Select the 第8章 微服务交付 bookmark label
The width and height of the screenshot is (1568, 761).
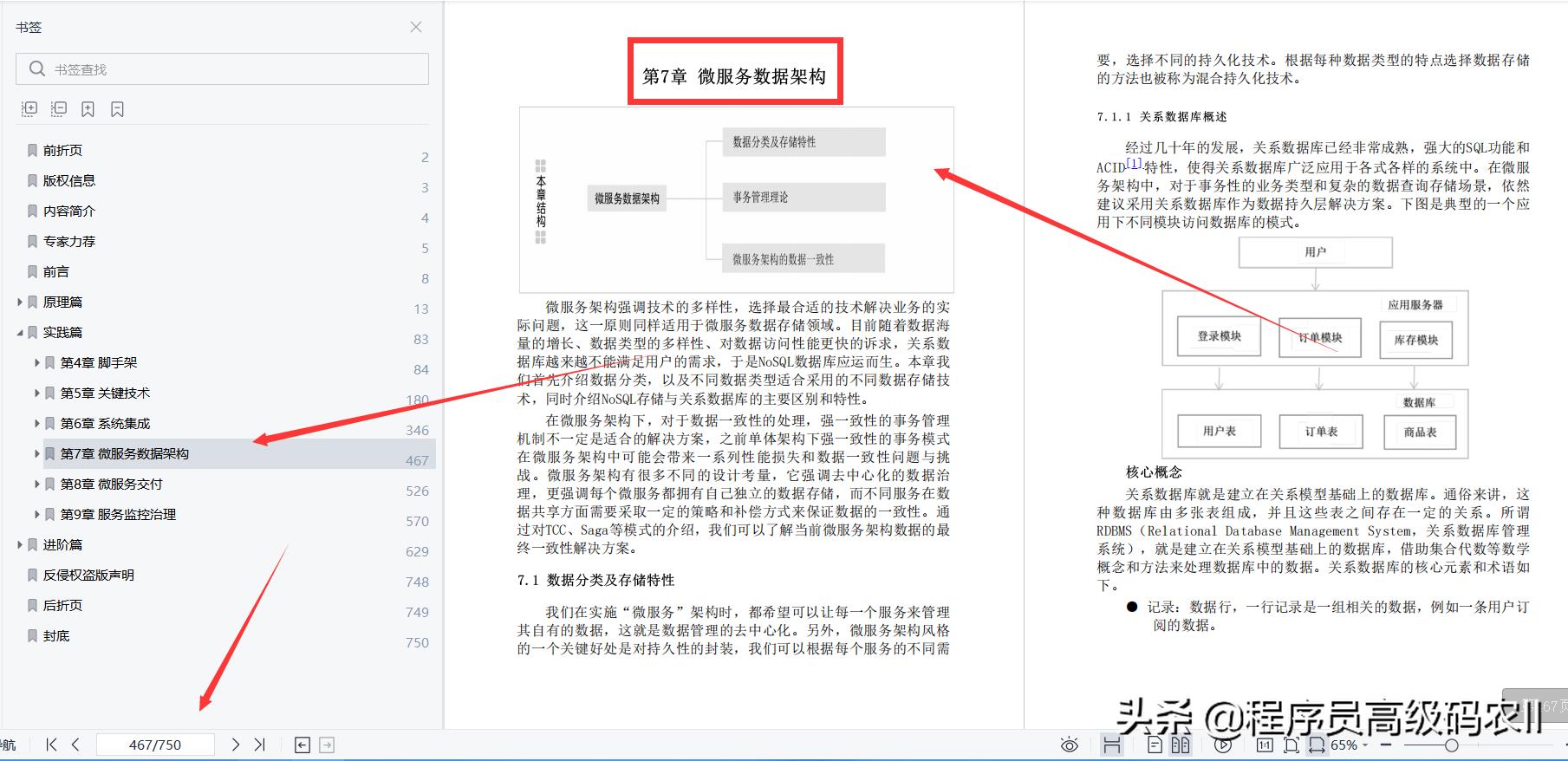point(111,484)
